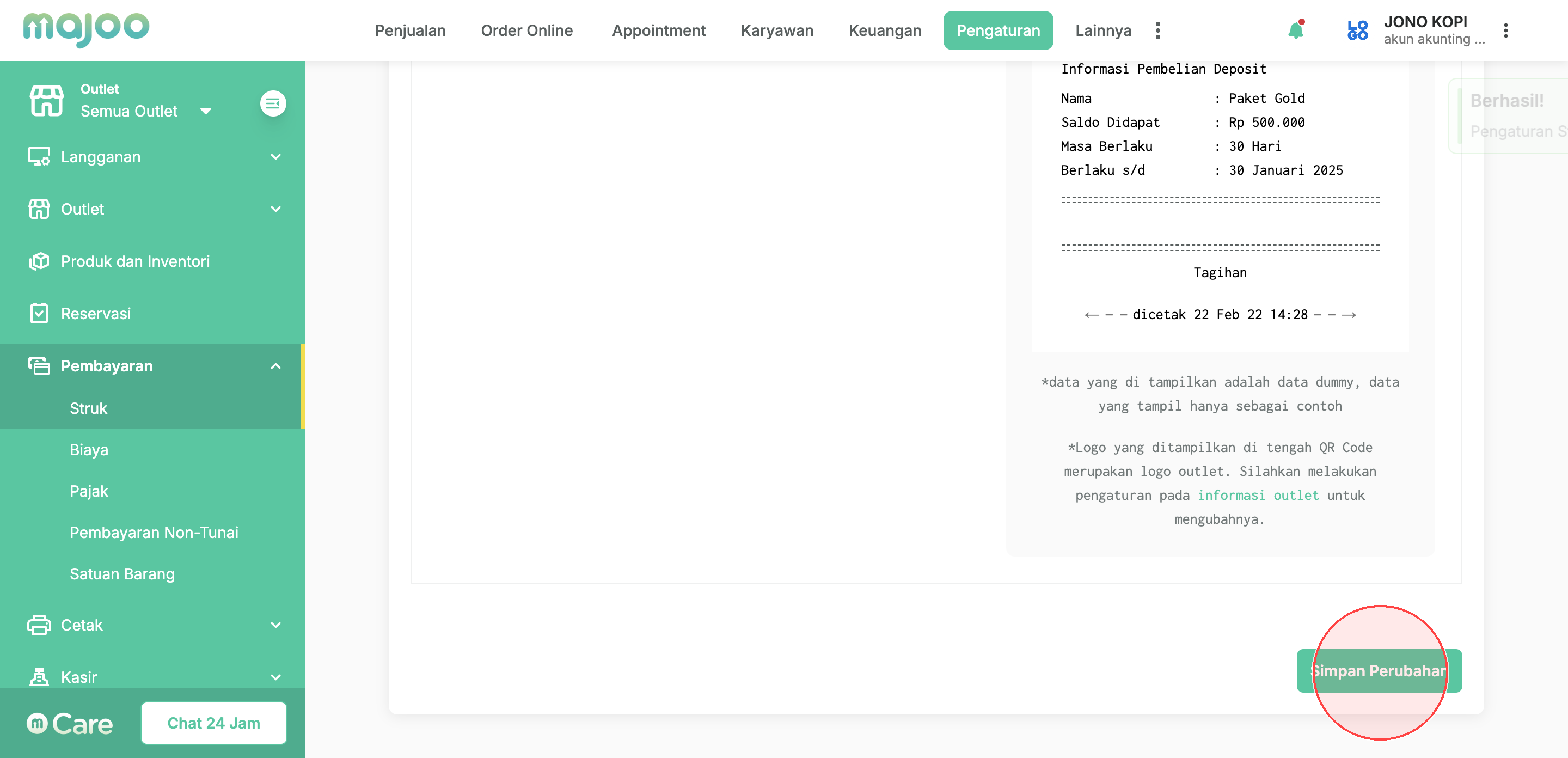Follow the informasi outlet link
The image size is (1568, 758).
tap(1258, 495)
